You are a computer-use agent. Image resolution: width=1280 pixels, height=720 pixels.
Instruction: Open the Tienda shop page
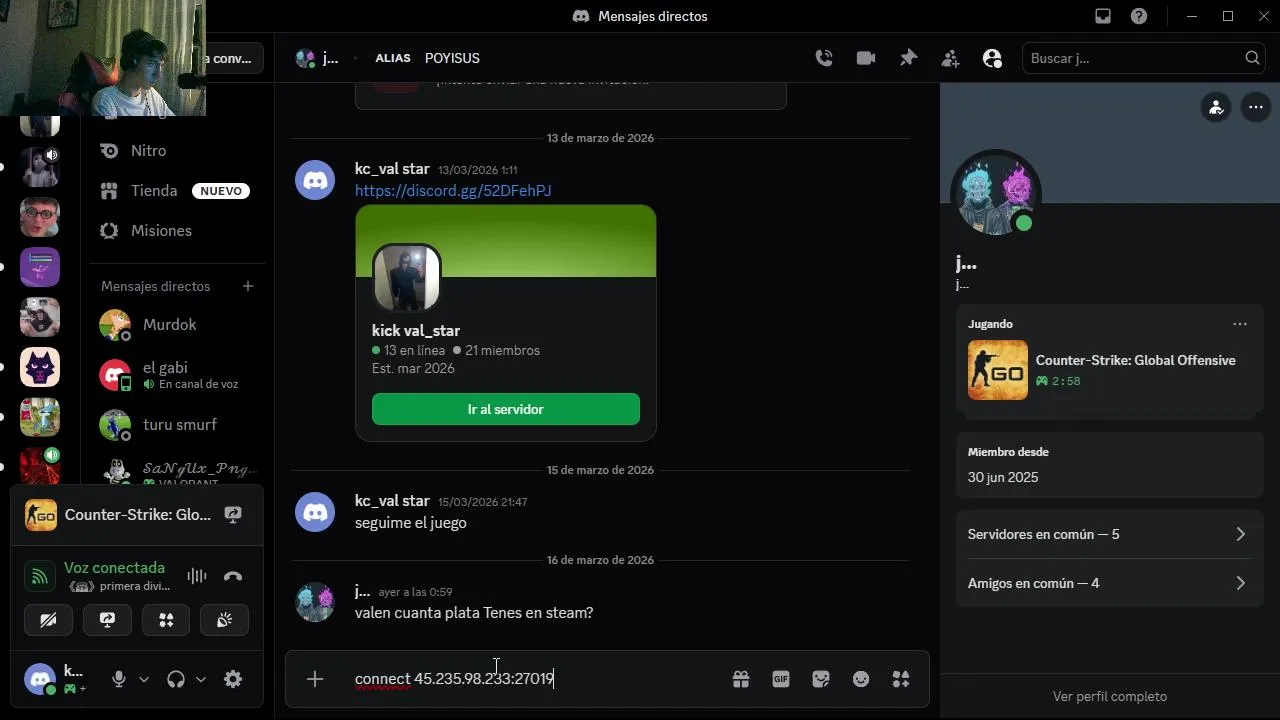[x=176, y=190]
